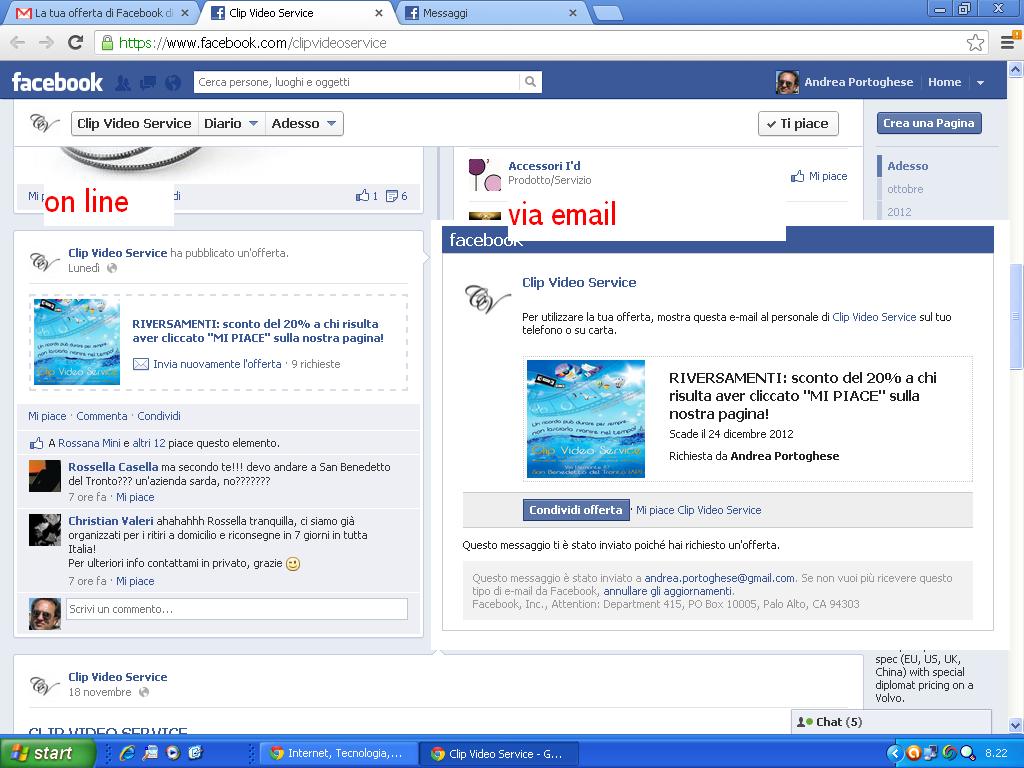The image size is (1024, 768).
Task: Open account menu arrow next to Home
Action: (x=980, y=83)
